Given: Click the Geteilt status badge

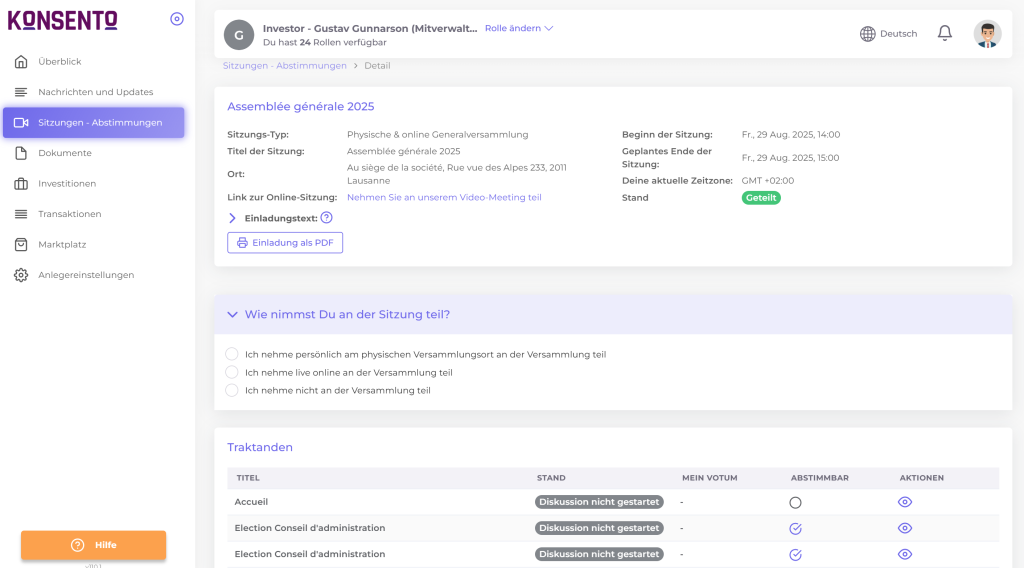Looking at the screenshot, I should 761,198.
